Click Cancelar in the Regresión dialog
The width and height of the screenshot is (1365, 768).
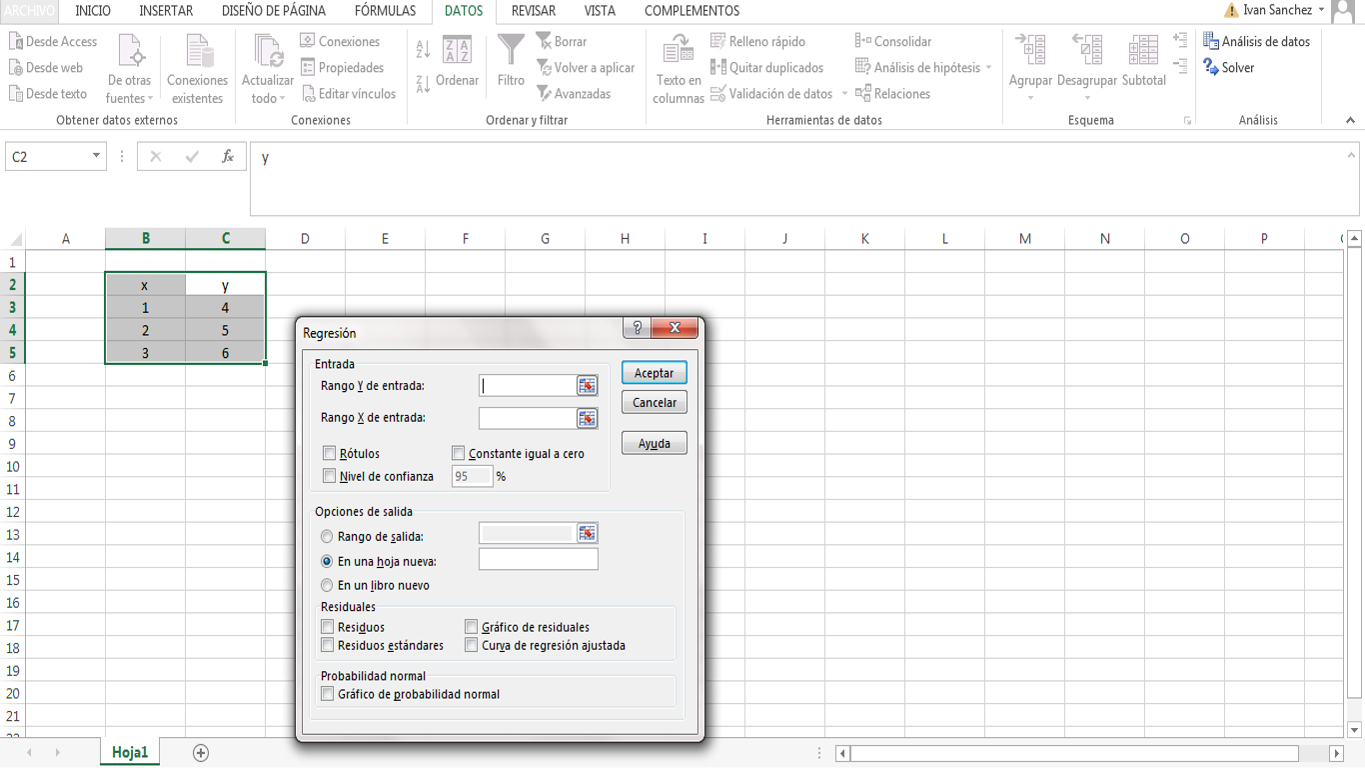(654, 403)
